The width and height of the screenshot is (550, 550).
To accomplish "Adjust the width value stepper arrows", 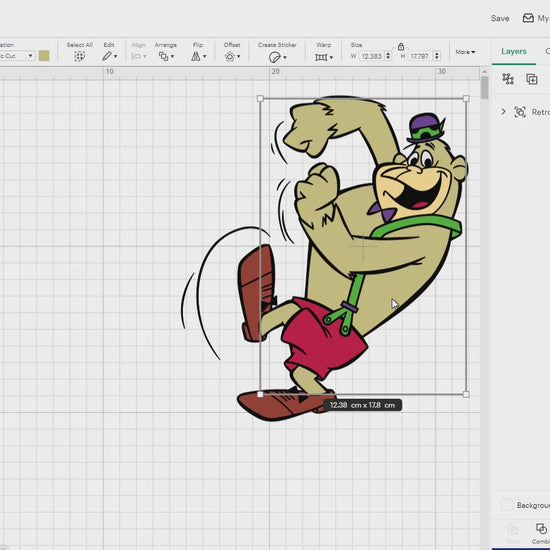I will (388, 56).
